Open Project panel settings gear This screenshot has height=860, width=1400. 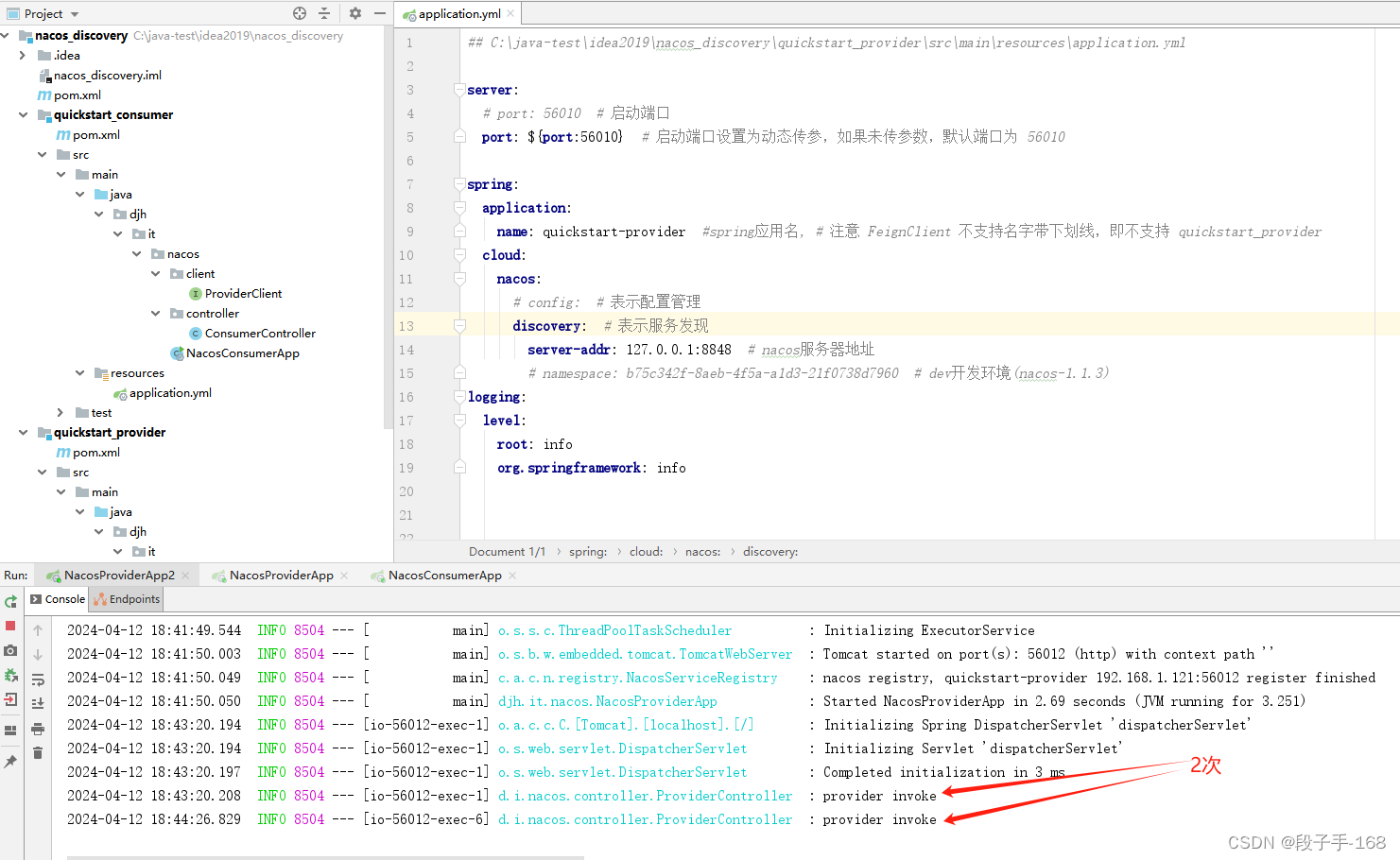click(355, 13)
